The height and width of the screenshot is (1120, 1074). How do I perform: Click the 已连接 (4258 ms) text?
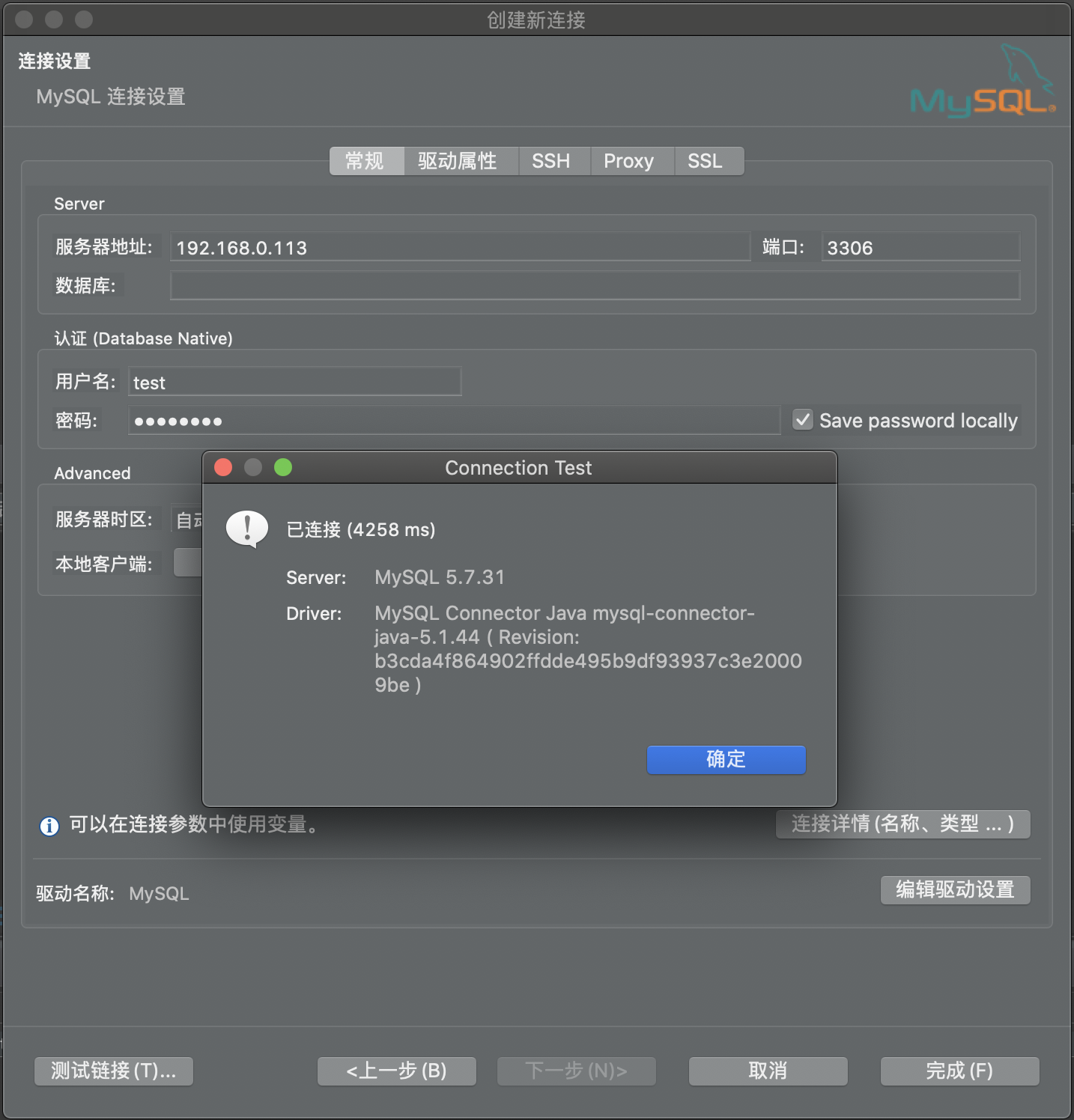tap(361, 529)
